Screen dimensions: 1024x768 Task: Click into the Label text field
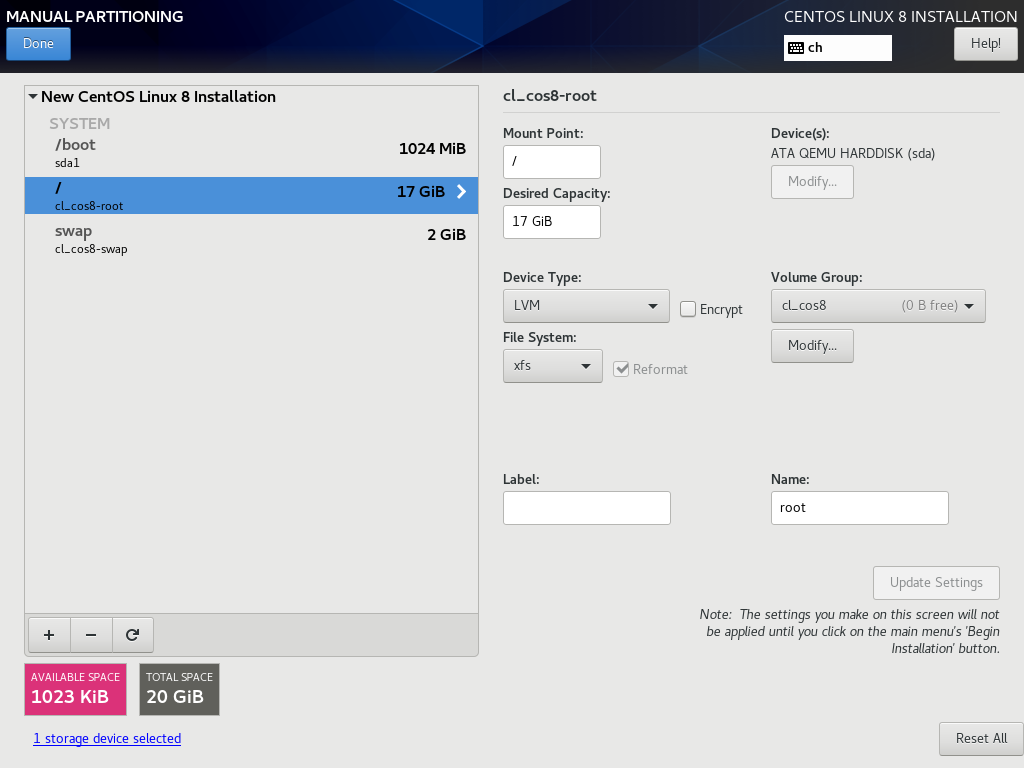(x=586, y=507)
